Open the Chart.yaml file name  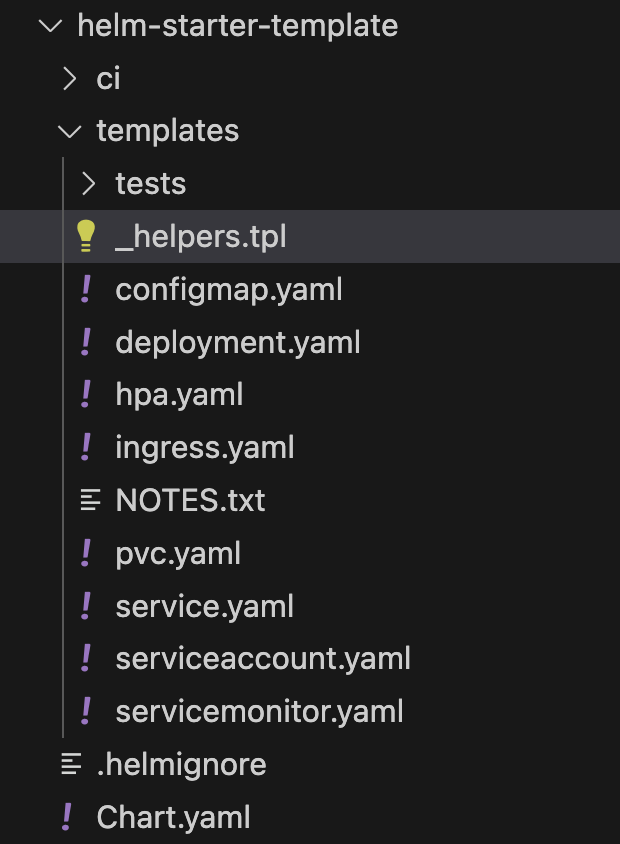click(x=173, y=817)
